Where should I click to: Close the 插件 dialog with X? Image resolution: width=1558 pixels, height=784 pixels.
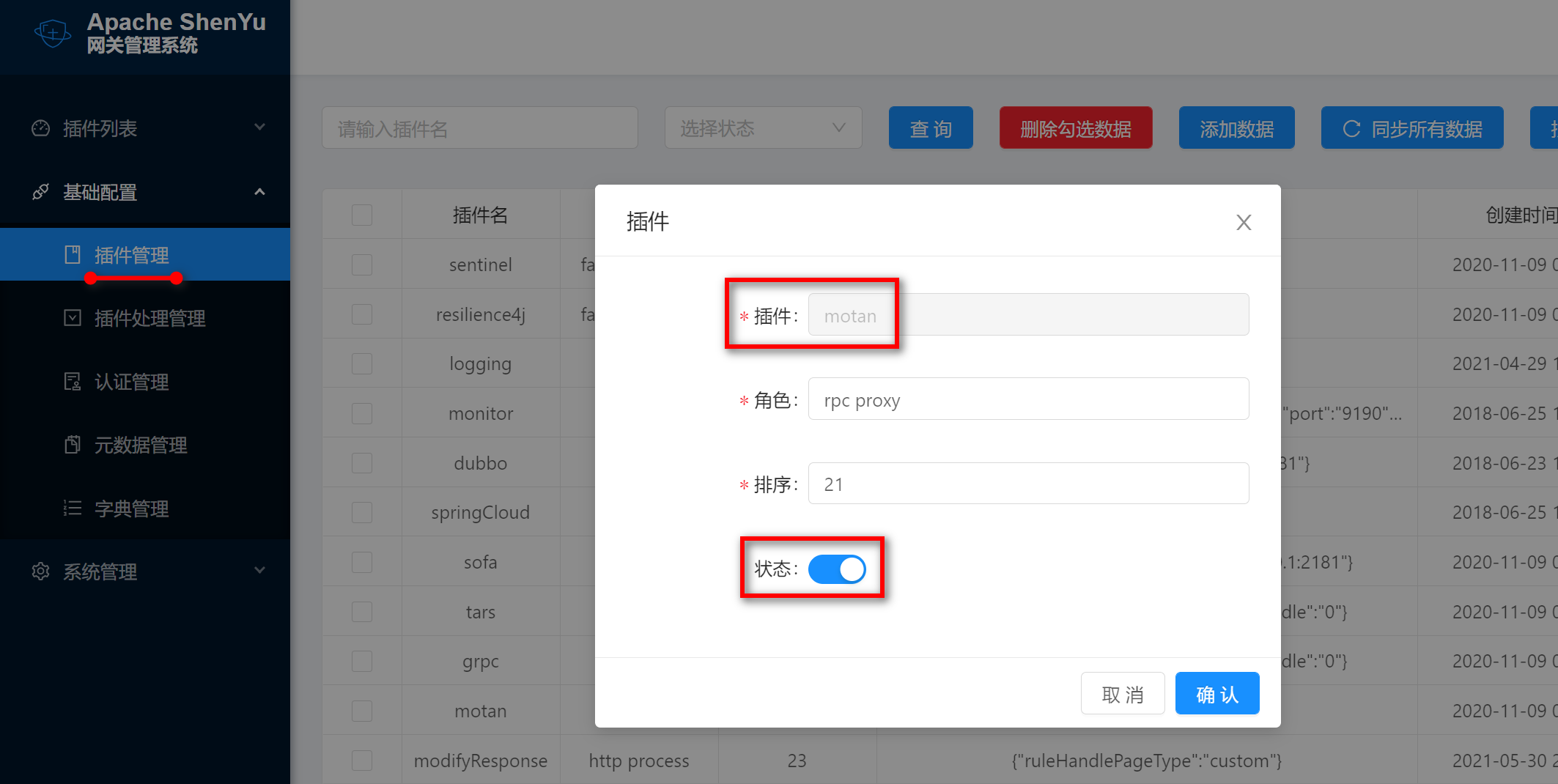[1244, 223]
